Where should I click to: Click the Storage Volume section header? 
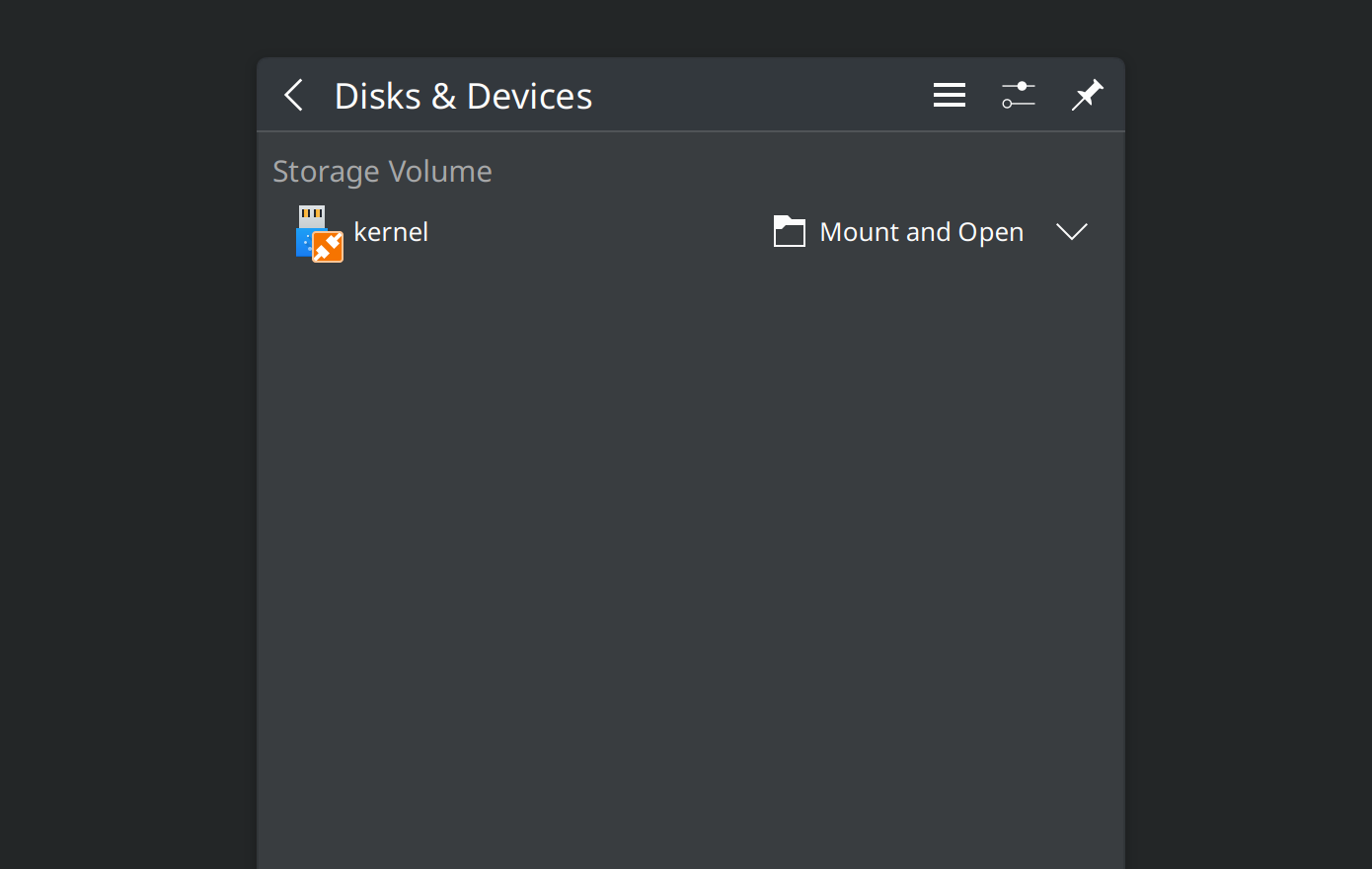tap(382, 172)
